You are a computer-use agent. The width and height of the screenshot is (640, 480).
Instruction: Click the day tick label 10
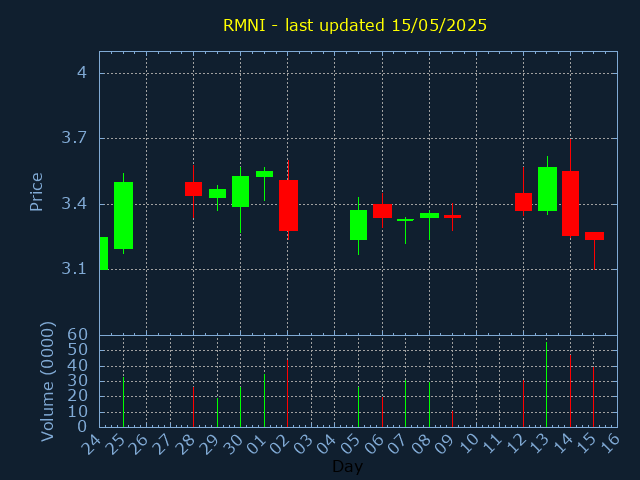[x=467, y=444]
